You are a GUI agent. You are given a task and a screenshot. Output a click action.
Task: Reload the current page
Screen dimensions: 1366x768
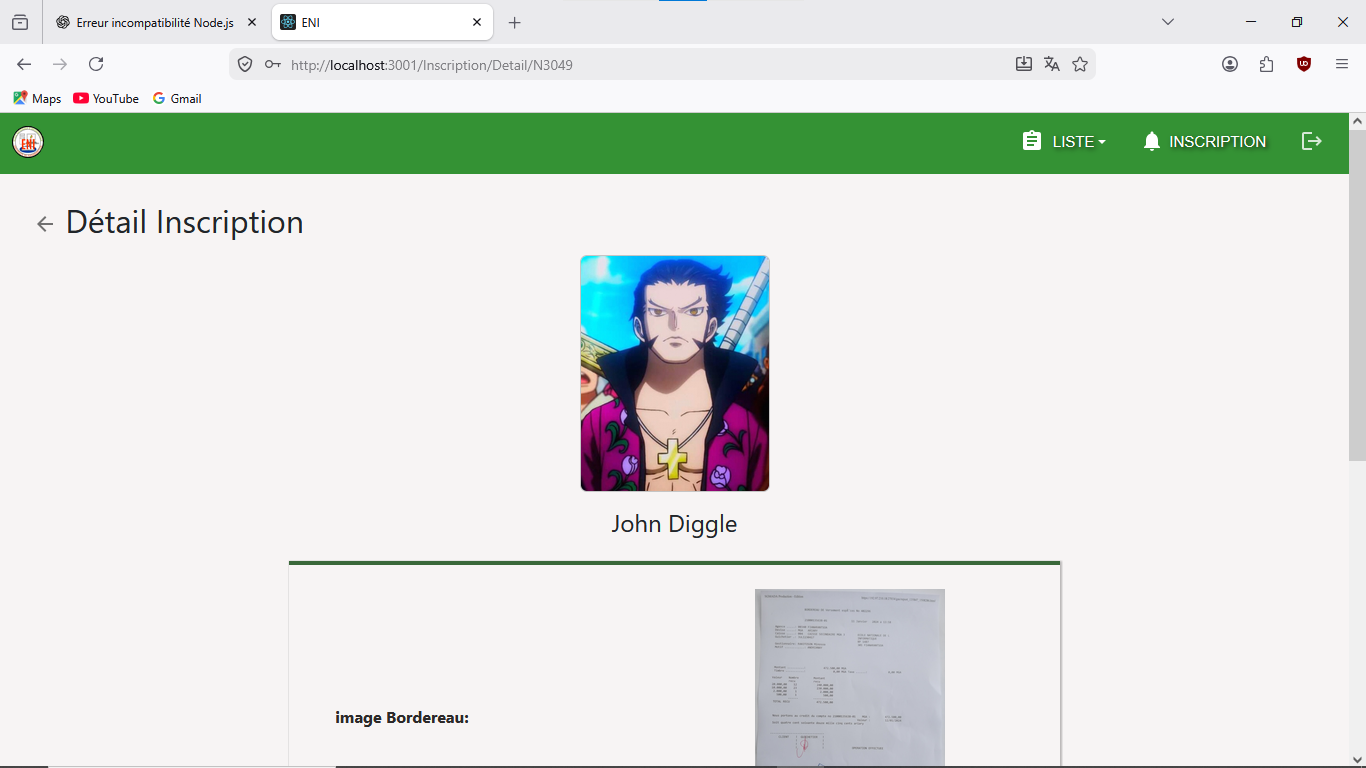click(96, 64)
